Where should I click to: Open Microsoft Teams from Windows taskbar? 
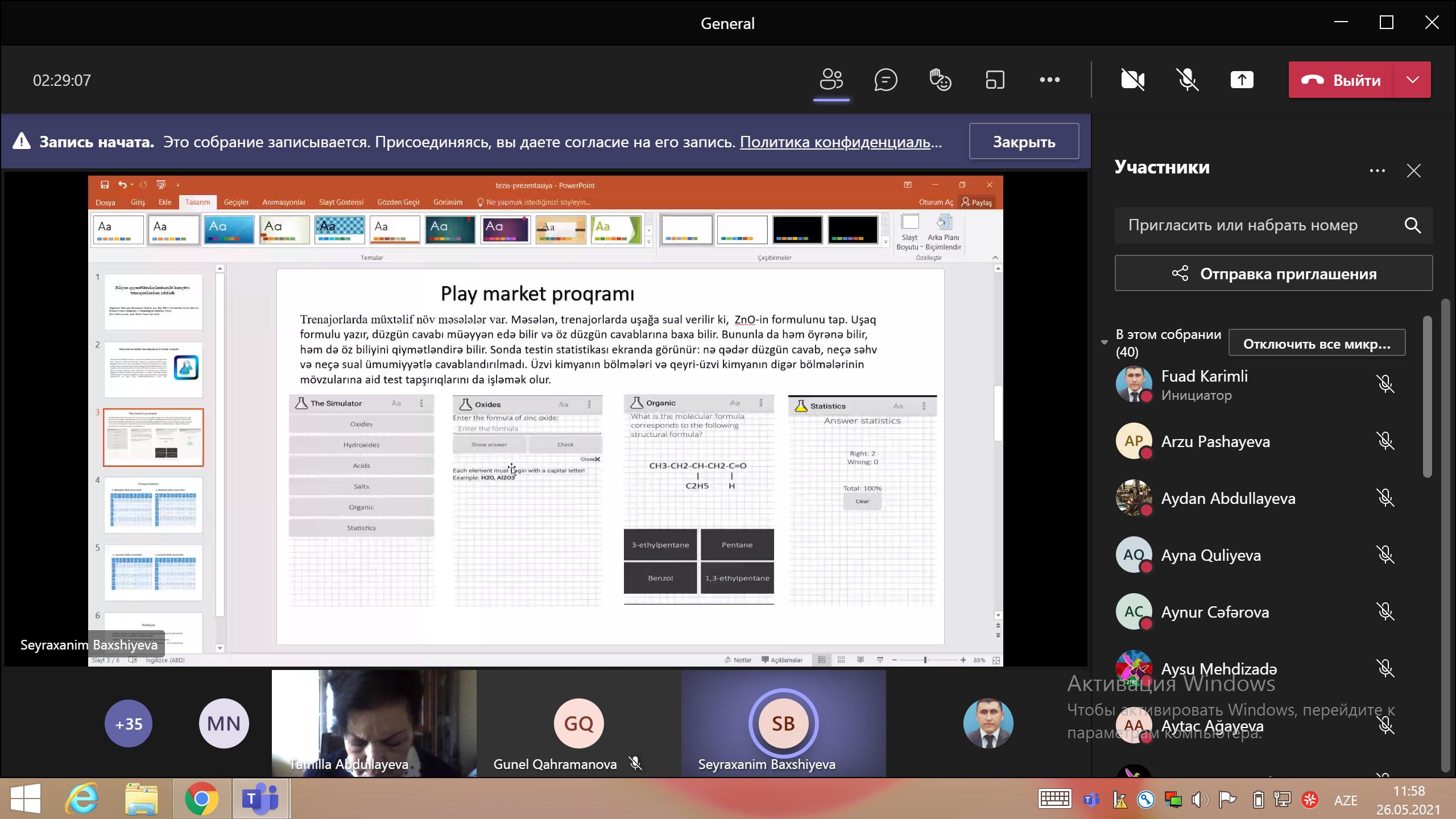[260, 799]
